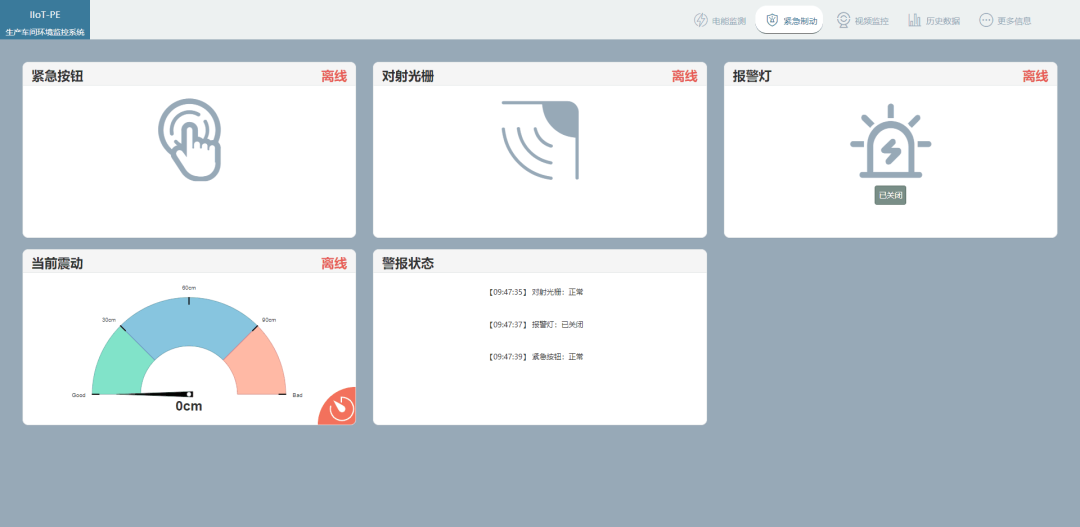The image size is (1080, 527).
Task: Click the 30cm gauge tick label
Action: 109,320
